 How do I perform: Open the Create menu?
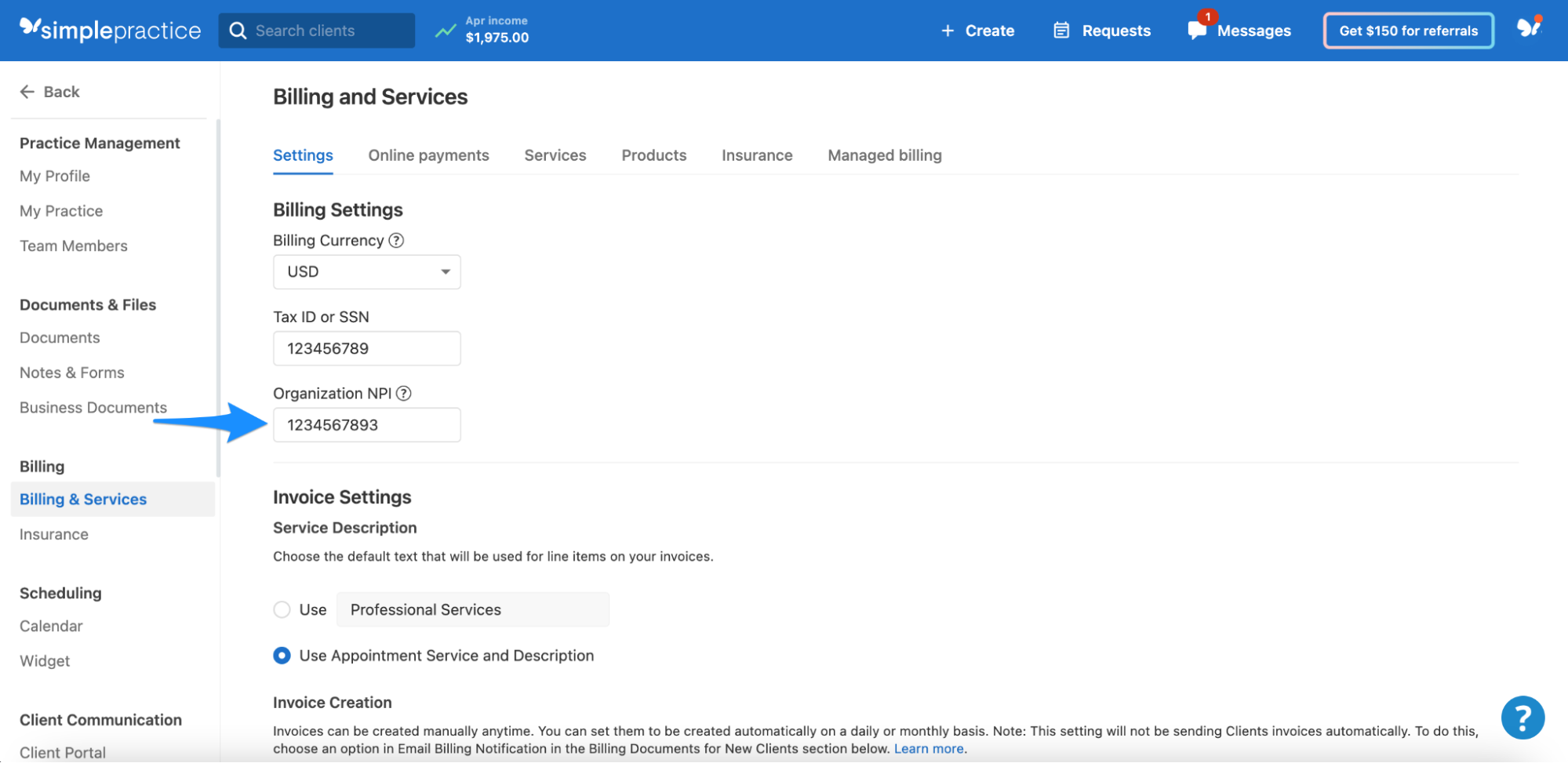tap(977, 30)
